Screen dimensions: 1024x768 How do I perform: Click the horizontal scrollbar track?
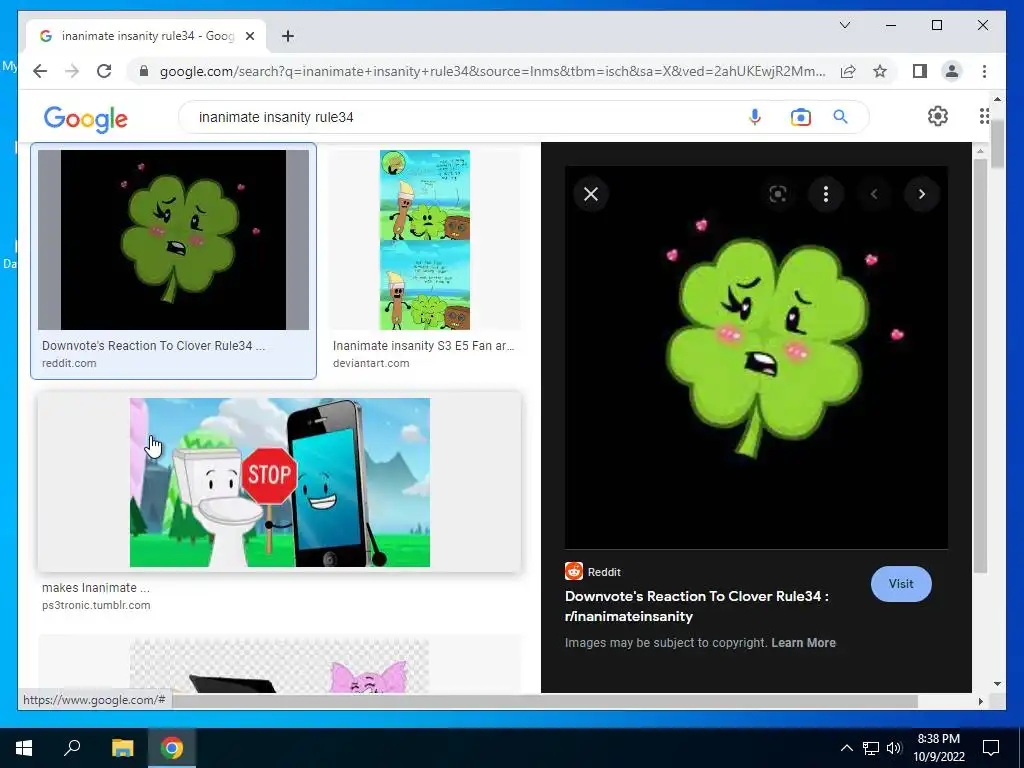(946, 701)
